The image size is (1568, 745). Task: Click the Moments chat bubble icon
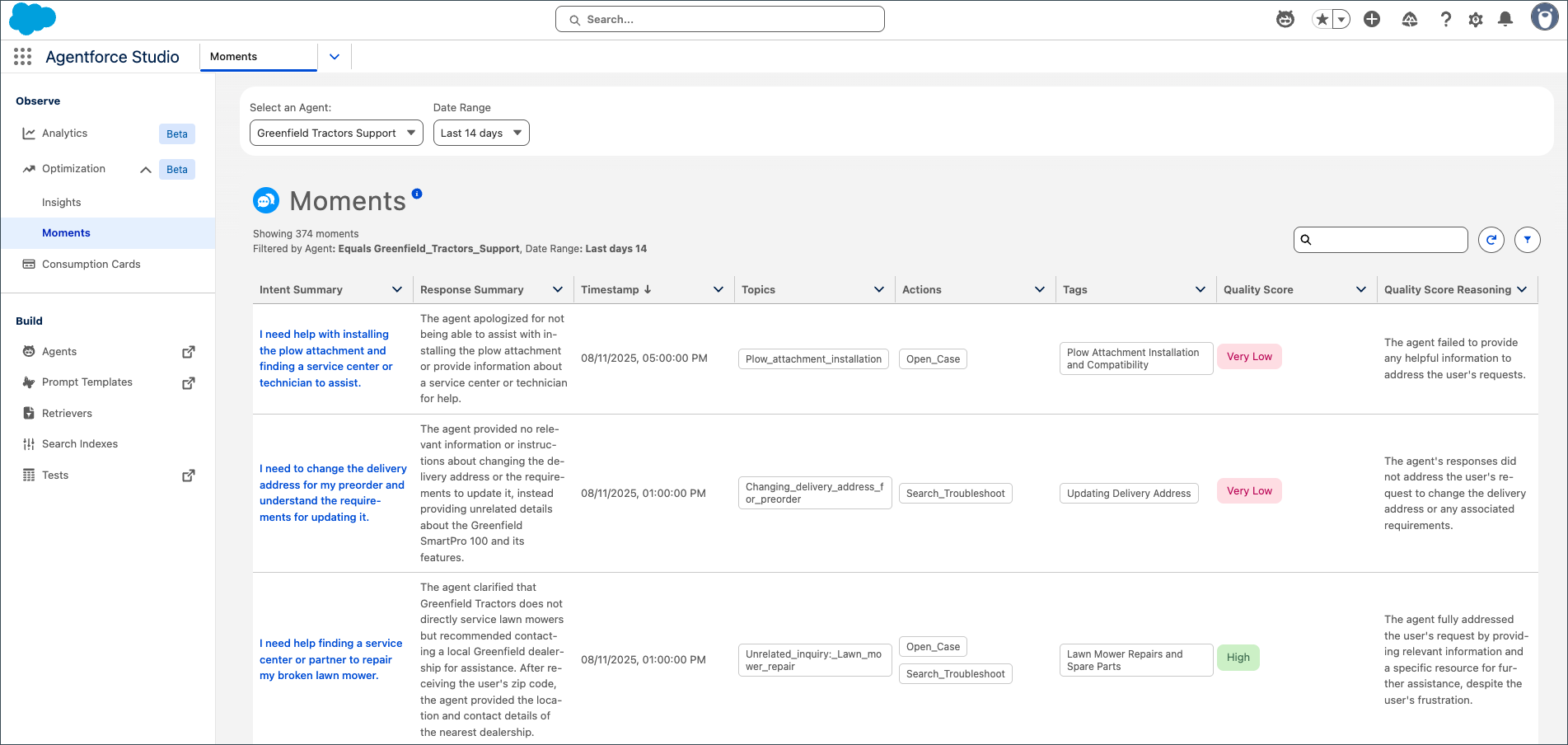[x=266, y=200]
